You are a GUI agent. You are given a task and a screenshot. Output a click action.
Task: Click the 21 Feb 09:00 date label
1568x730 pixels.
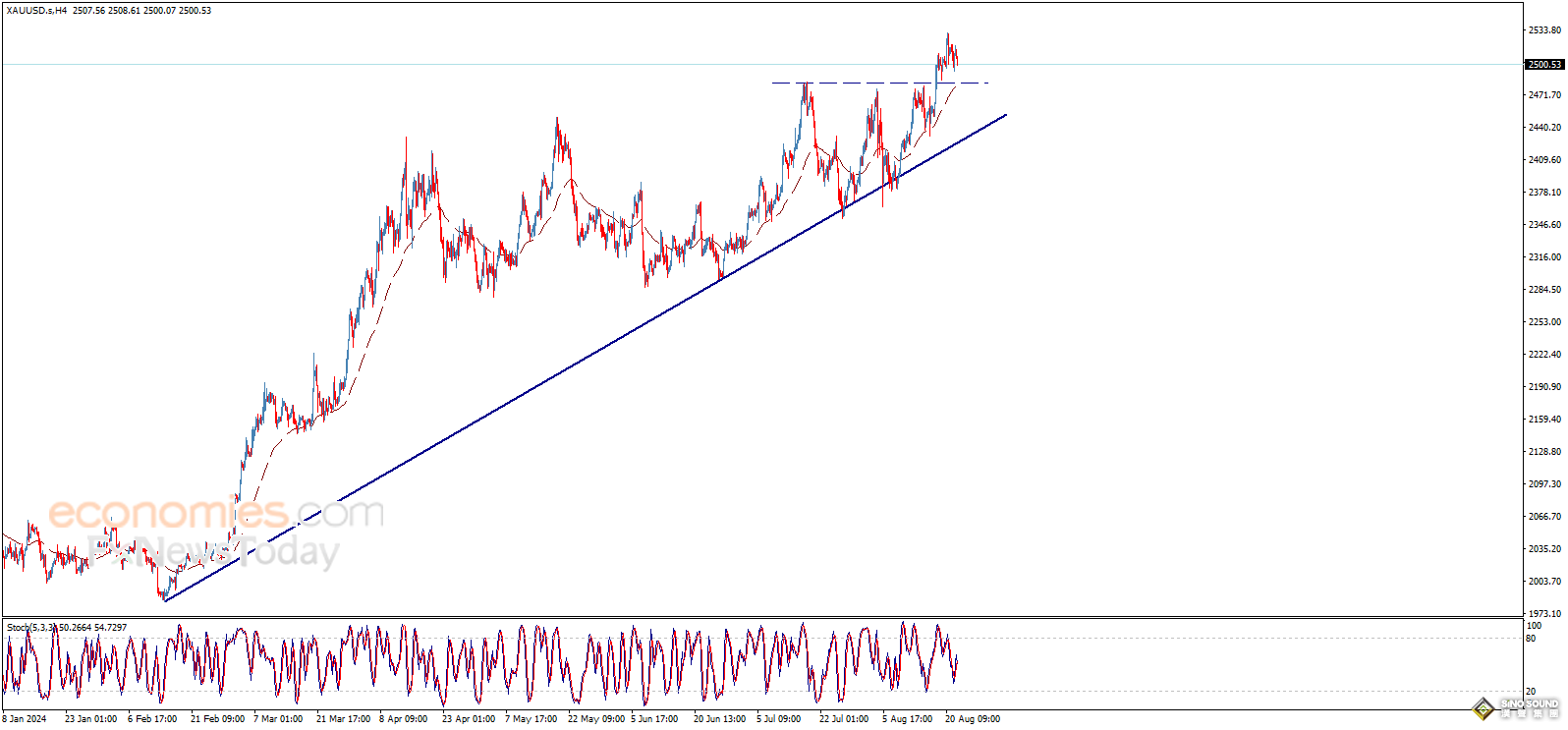tap(217, 719)
